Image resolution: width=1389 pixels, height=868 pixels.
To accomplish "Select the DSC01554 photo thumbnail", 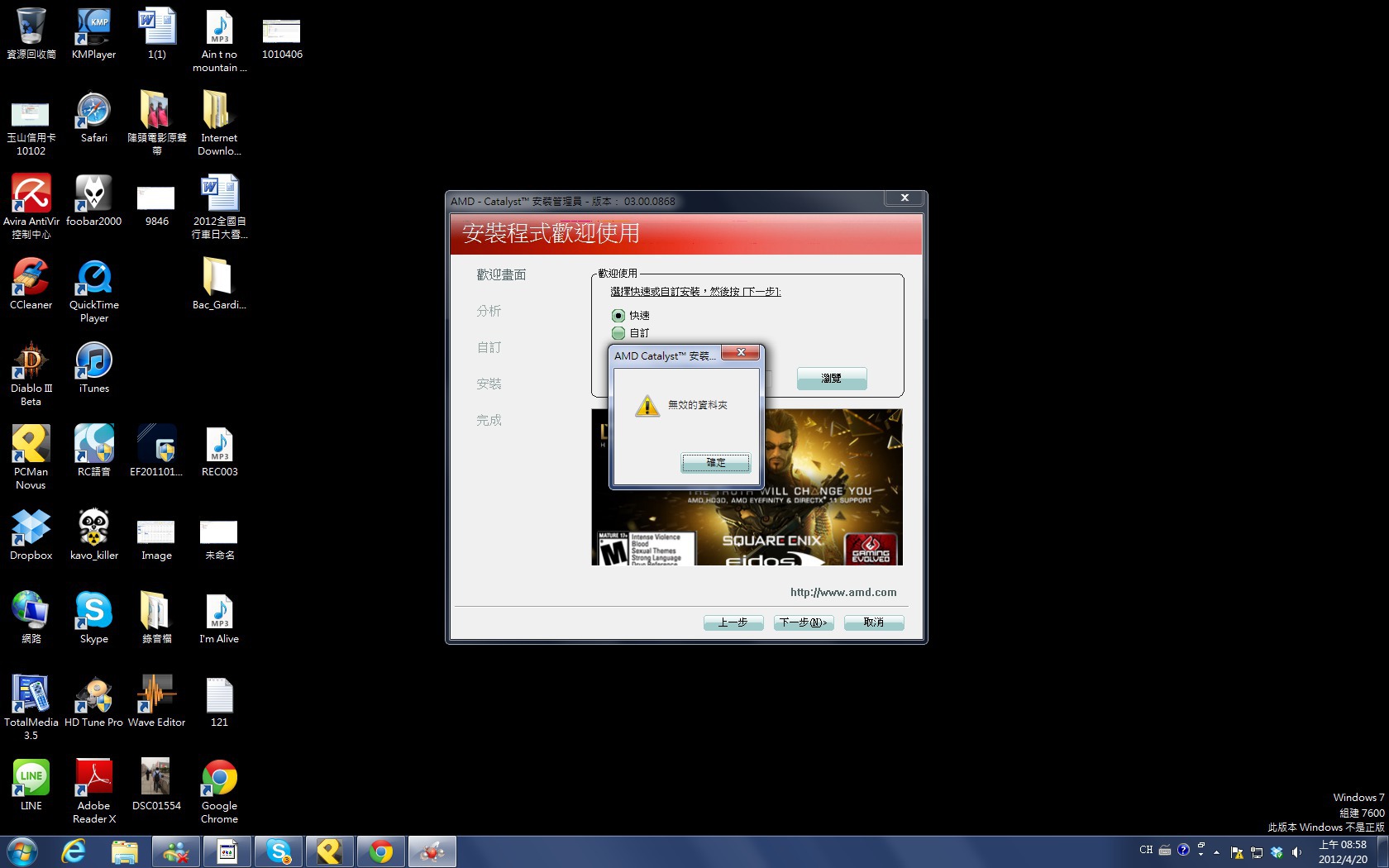I will pyautogui.click(x=157, y=785).
